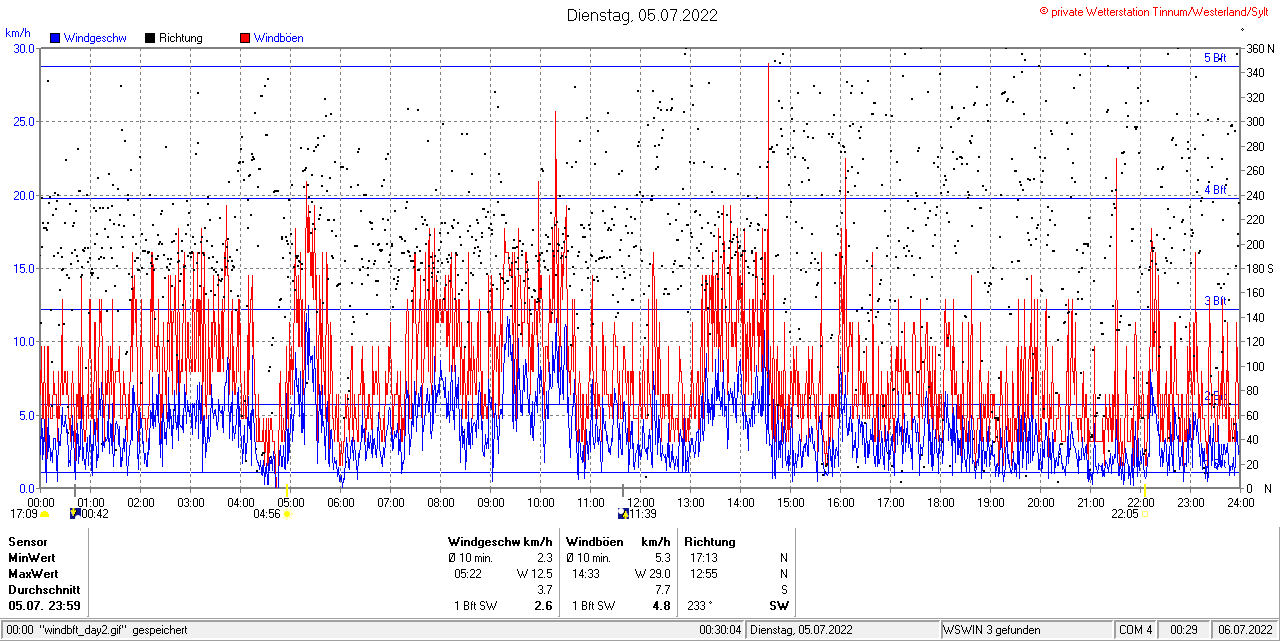This screenshot has width=1280, height=641.
Task: Click the gust max time 14:33
Action: [x=586, y=574]
